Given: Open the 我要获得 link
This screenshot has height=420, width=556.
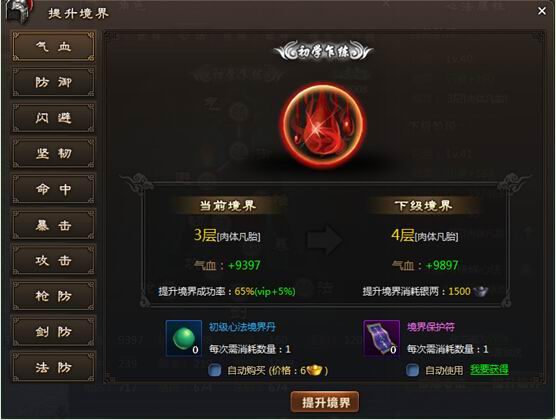Looking at the screenshot, I should pos(489,370).
